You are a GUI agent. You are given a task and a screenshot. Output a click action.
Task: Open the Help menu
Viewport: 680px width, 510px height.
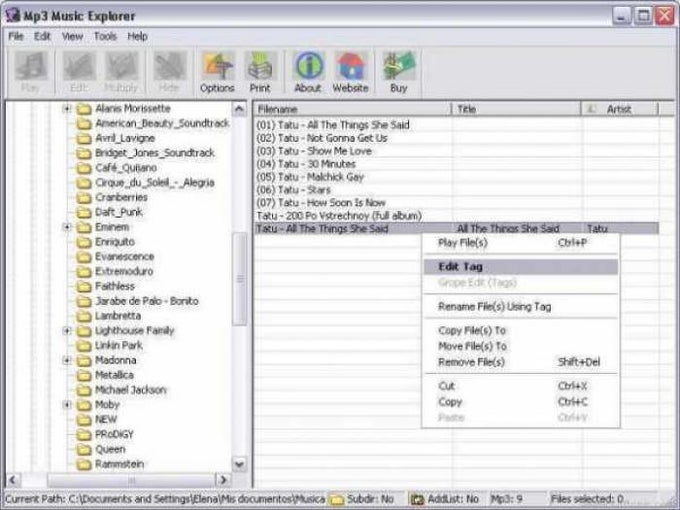point(137,36)
